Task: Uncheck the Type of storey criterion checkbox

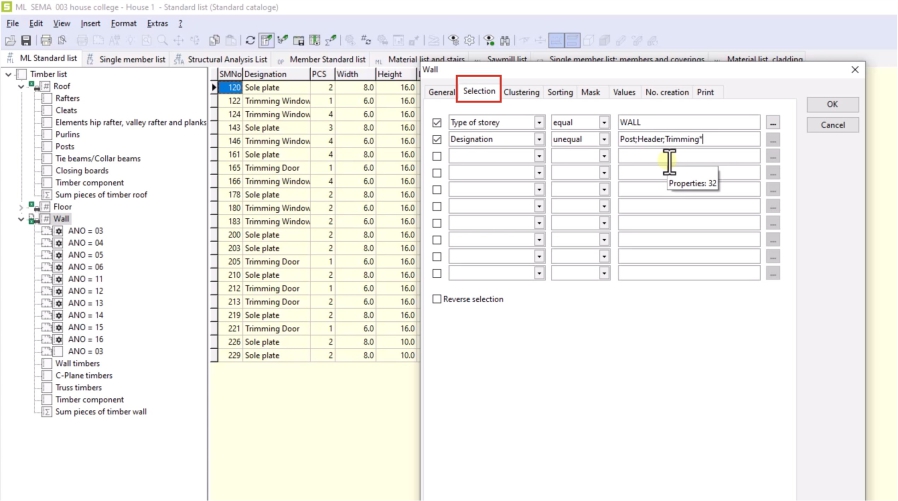Action: pyautogui.click(x=436, y=123)
